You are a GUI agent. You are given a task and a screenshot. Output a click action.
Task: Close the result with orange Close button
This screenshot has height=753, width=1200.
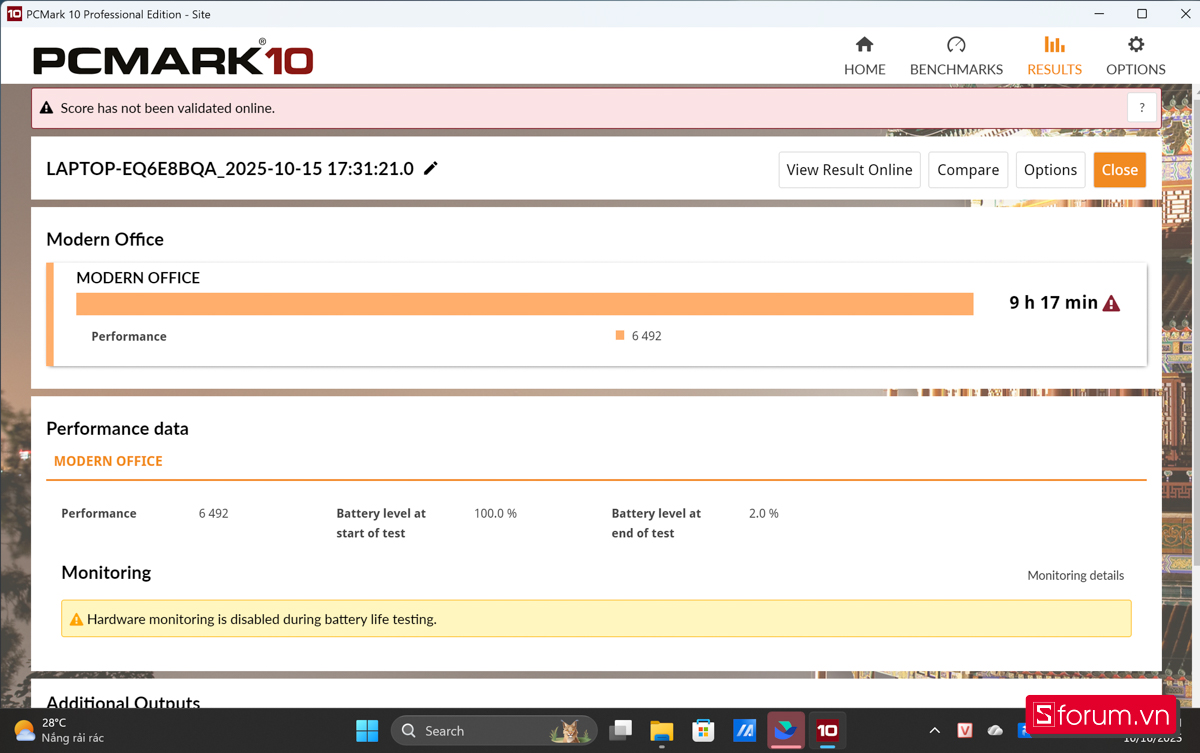pos(1119,170)
